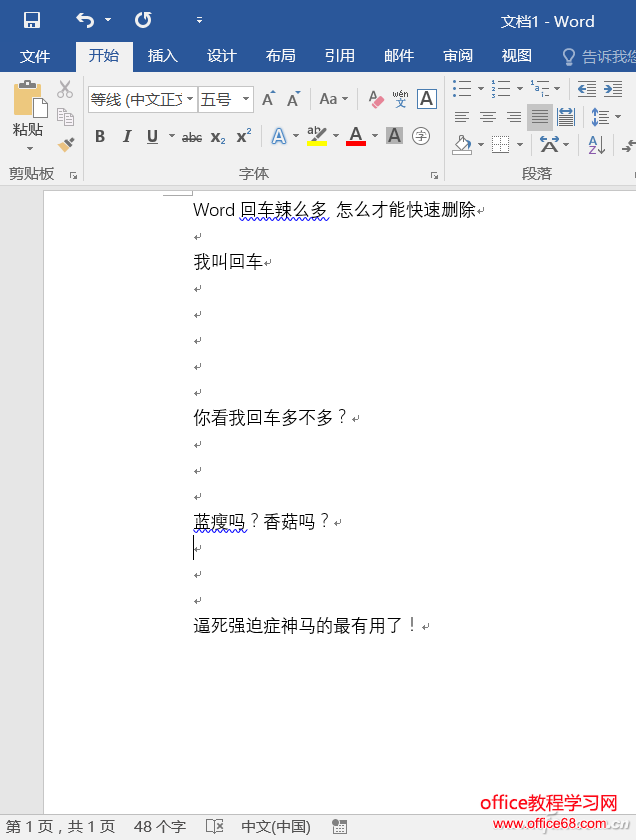
Task: Click the 48 个字 word count
Action: (160, 827)
